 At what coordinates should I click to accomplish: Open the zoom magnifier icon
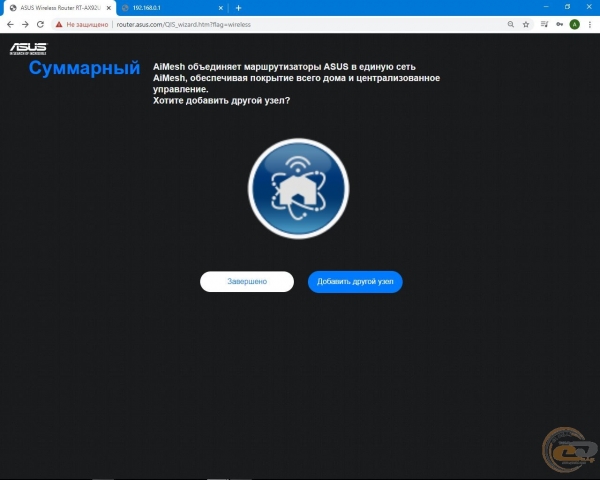pyautogui.click(x=511, y=24)
